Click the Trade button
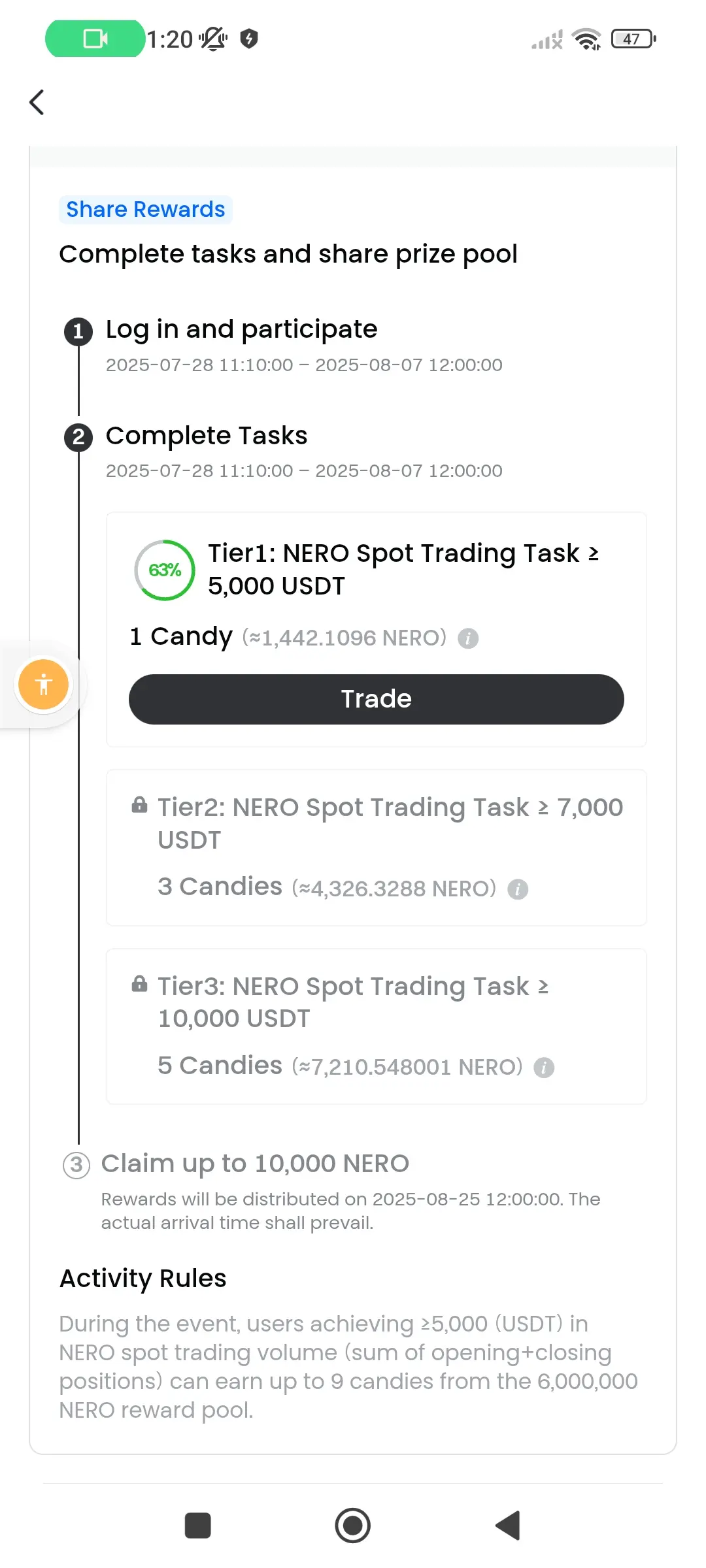The height and width of the screenshot is (1568, 706). (x=377, y=699)
